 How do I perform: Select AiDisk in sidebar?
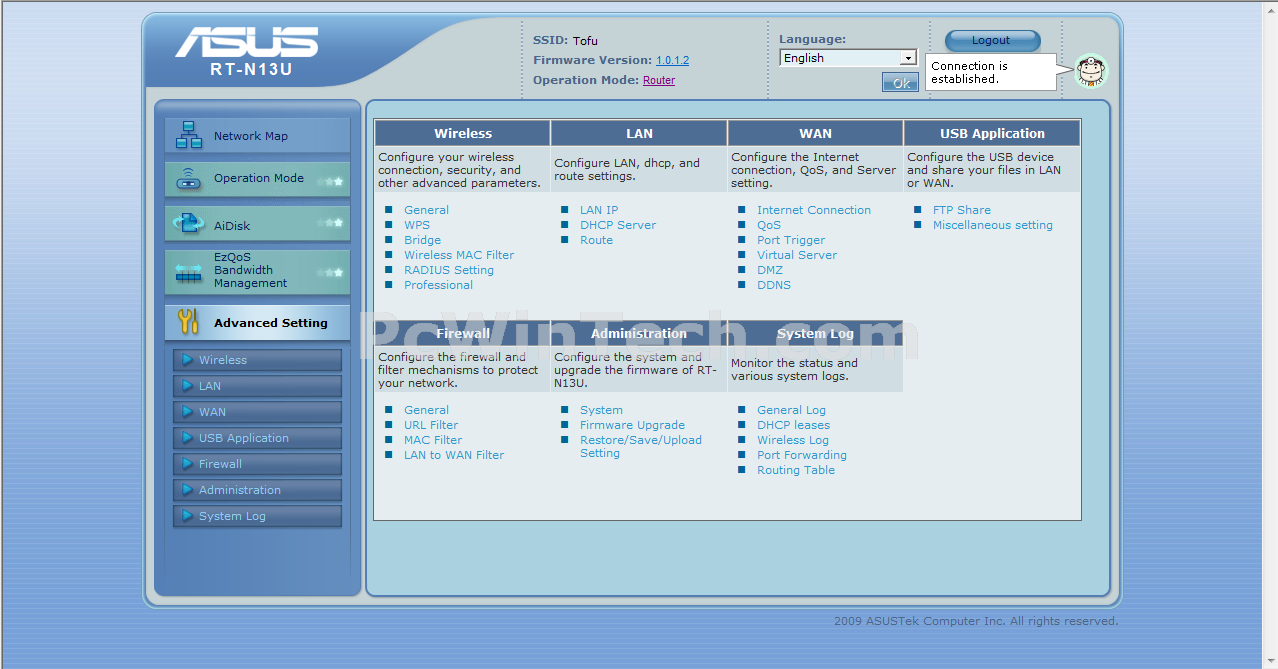[x=258, y=224]
